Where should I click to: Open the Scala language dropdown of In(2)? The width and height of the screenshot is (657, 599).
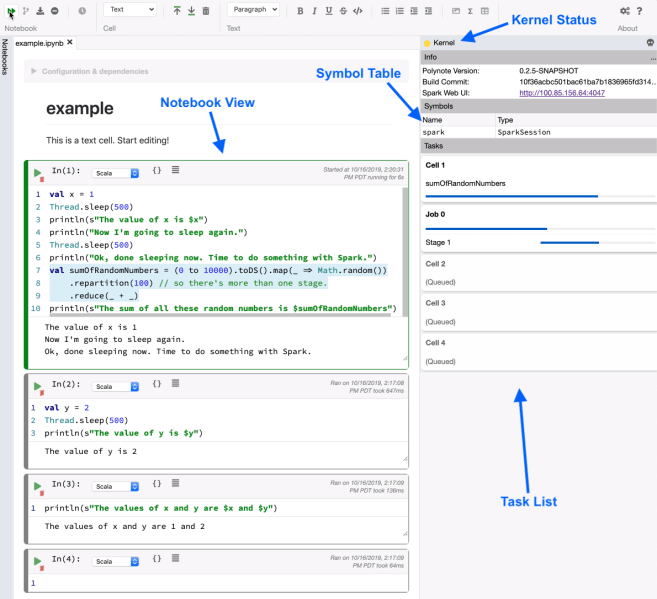[116, 386]
